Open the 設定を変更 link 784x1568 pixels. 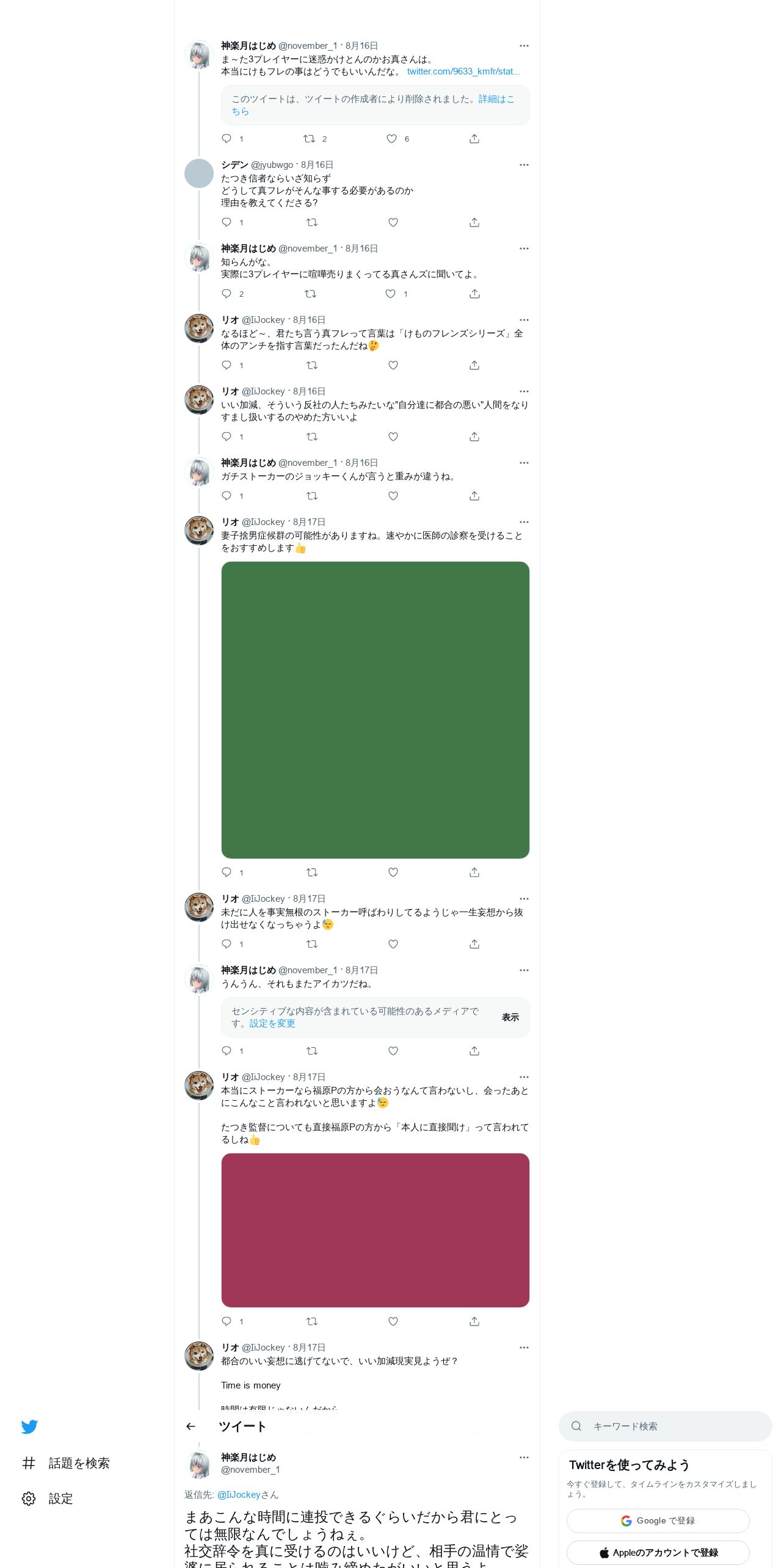pos(272,1023)
